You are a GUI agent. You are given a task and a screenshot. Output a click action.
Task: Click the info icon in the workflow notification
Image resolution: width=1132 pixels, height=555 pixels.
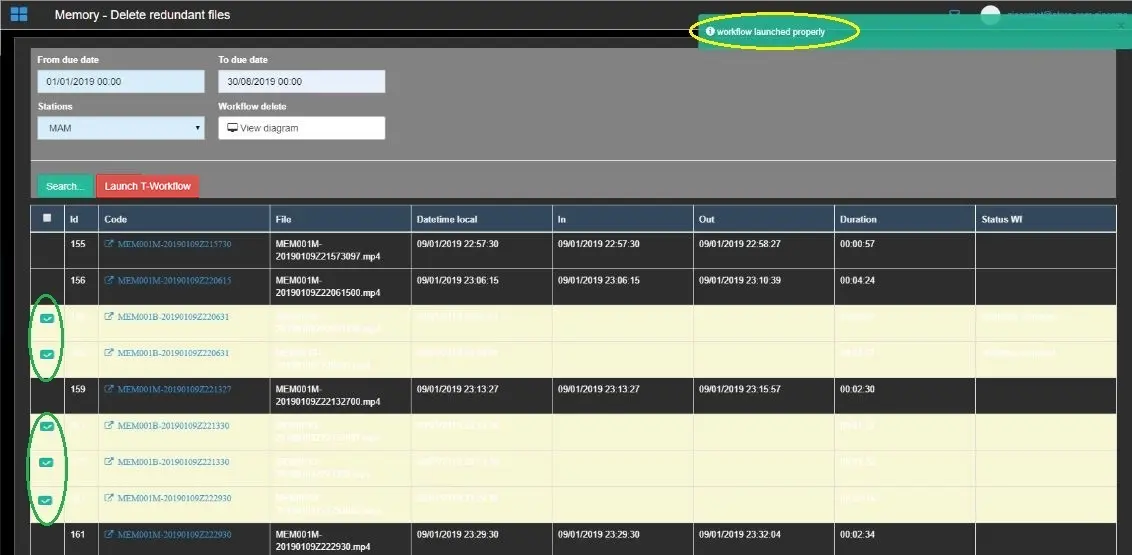click(x=710, y=32)
